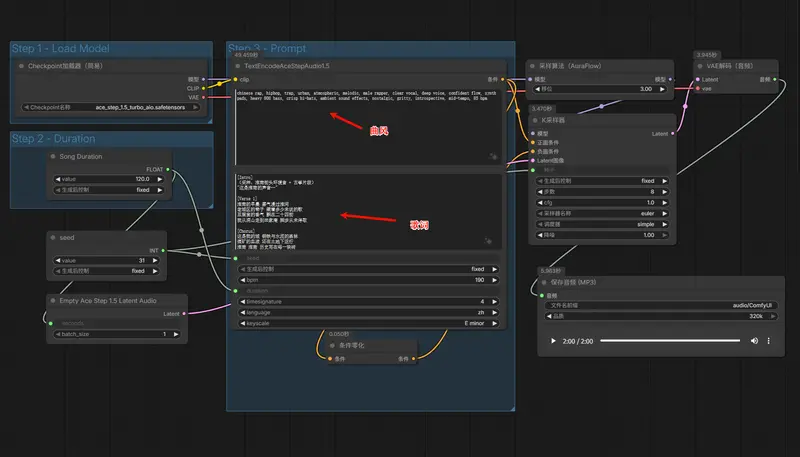
Task: Edit the 文件名前缀 audio/ComfyUI field
Action: (661, 305)
